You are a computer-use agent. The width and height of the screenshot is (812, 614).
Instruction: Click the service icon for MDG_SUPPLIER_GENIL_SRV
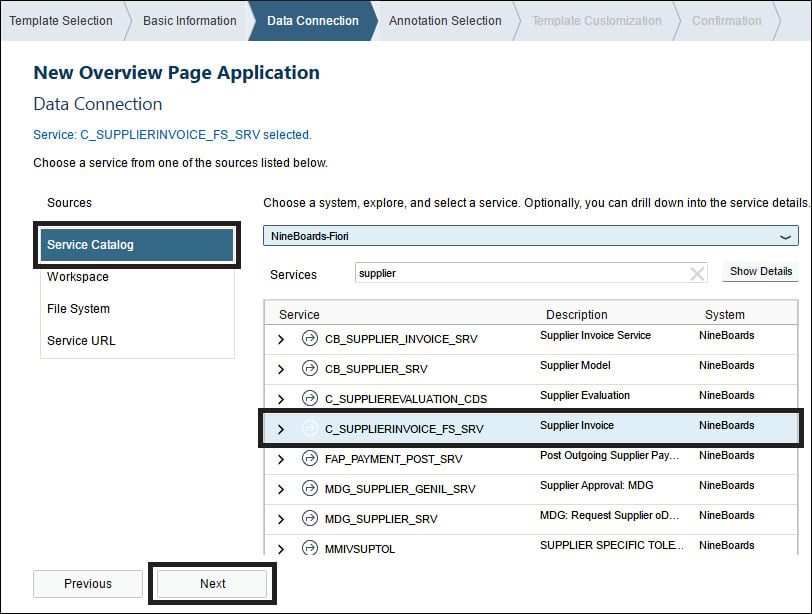[309, 489]
